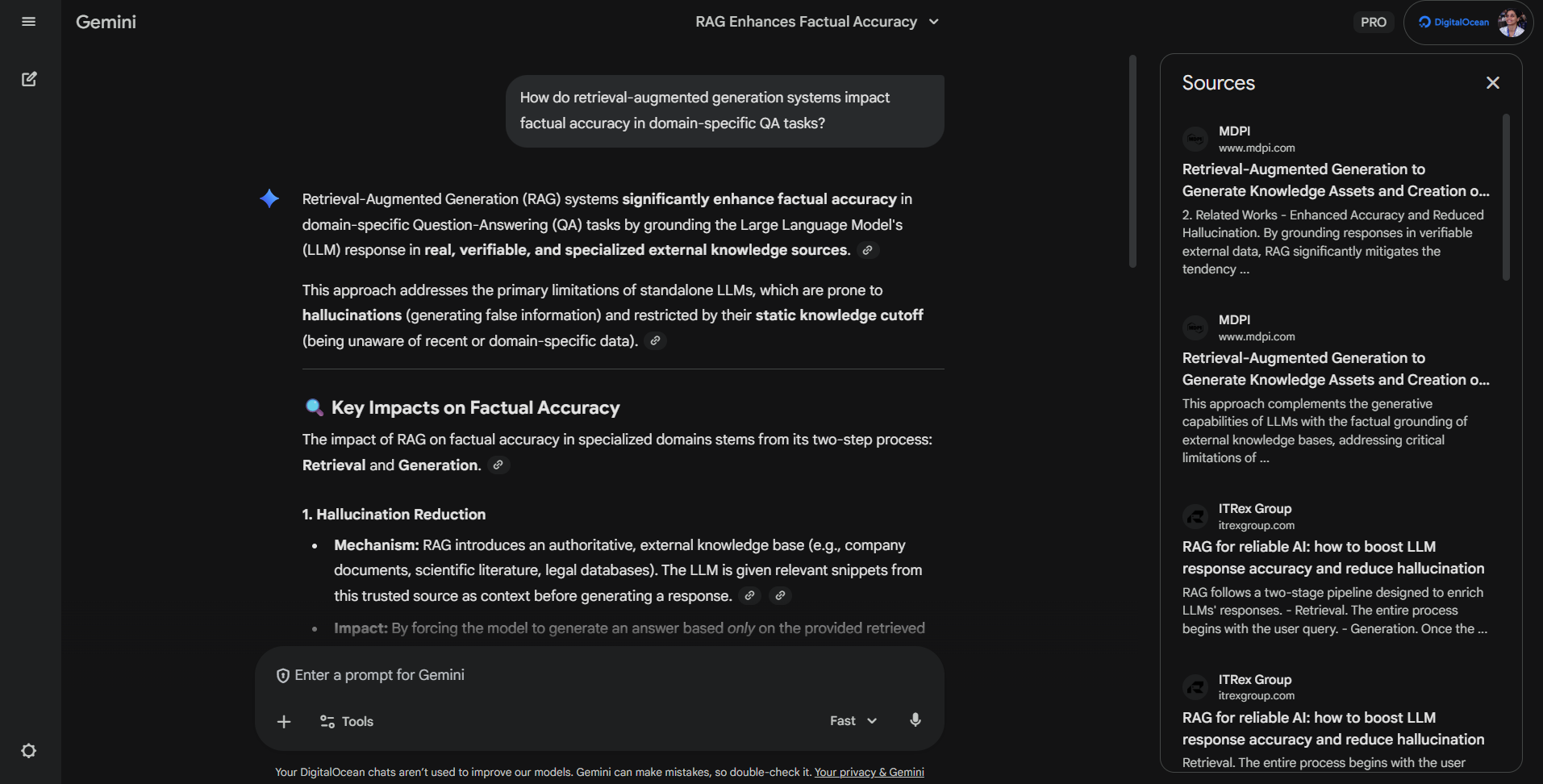Click the microphone icon for voice input
The image size is (1543, 784).
[x=915, y=720]
